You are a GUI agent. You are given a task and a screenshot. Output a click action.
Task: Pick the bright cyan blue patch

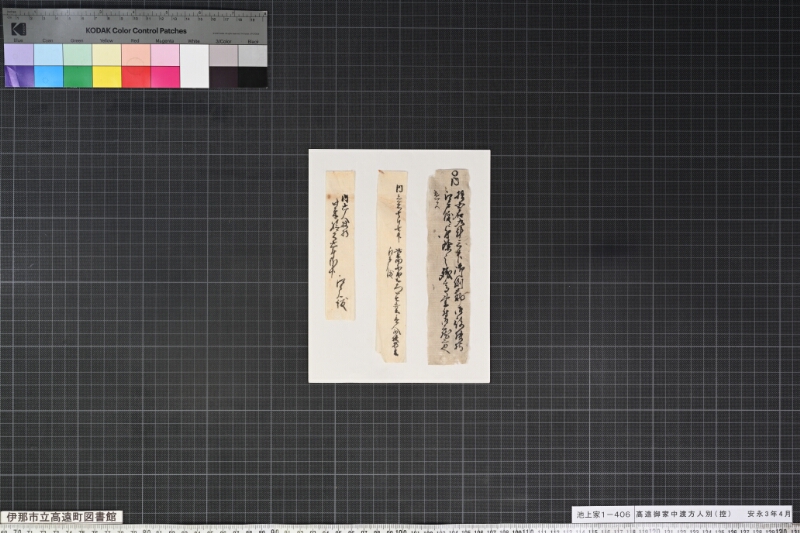tap(48, 77)
